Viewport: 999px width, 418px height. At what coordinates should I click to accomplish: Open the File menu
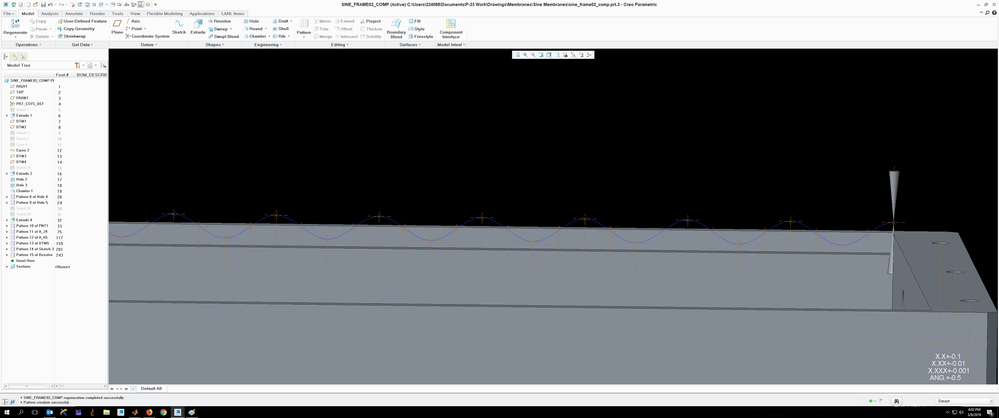[8, 13]
